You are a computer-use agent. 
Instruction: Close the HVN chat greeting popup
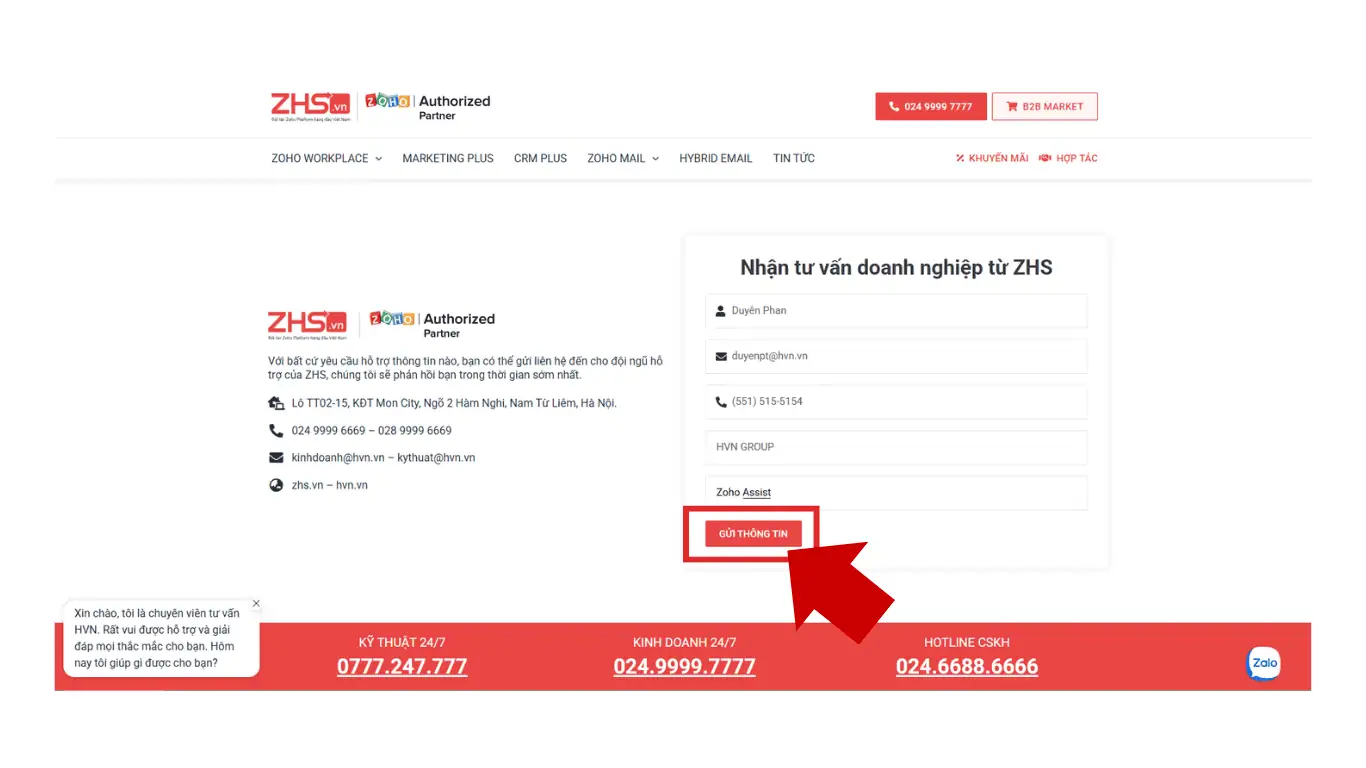pyautogui.click(x=256, y=603)
